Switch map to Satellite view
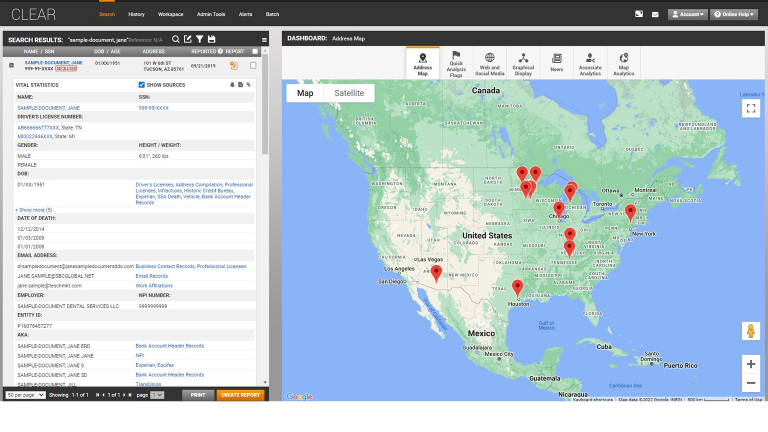The height and width of the screenshot is (432, 768). pos(349,93)
